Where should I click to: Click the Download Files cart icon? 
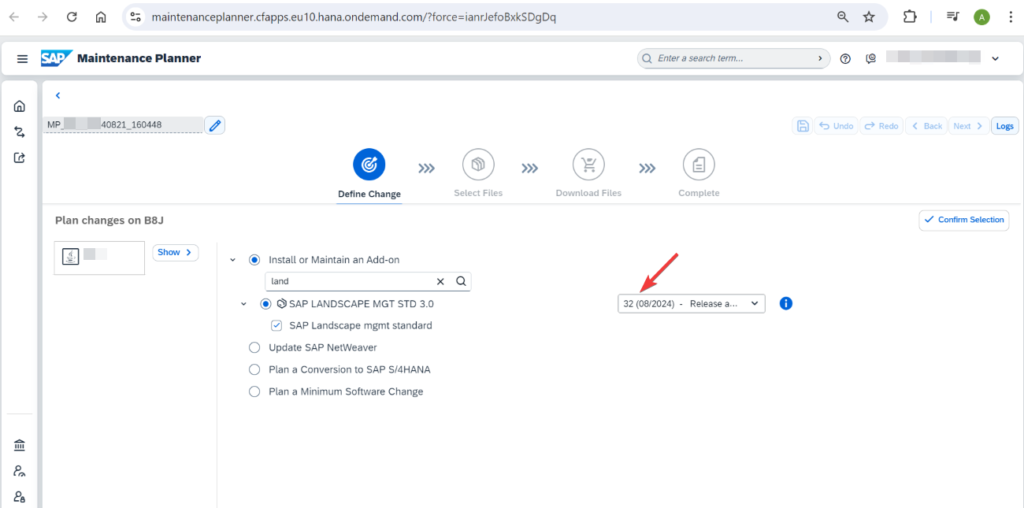588,165
